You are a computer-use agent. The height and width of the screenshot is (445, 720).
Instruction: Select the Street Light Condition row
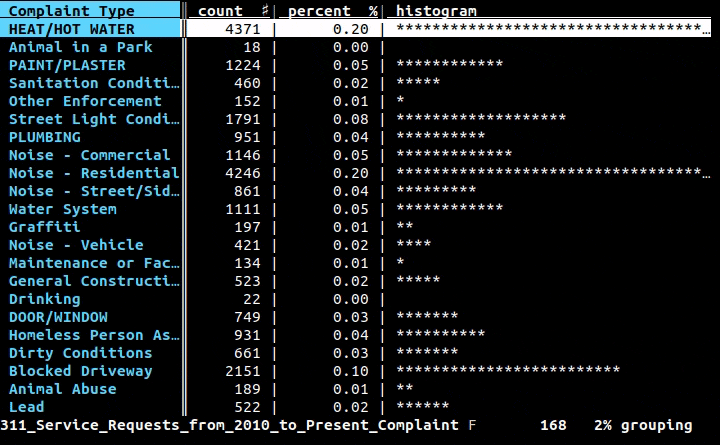click(355, 119)
